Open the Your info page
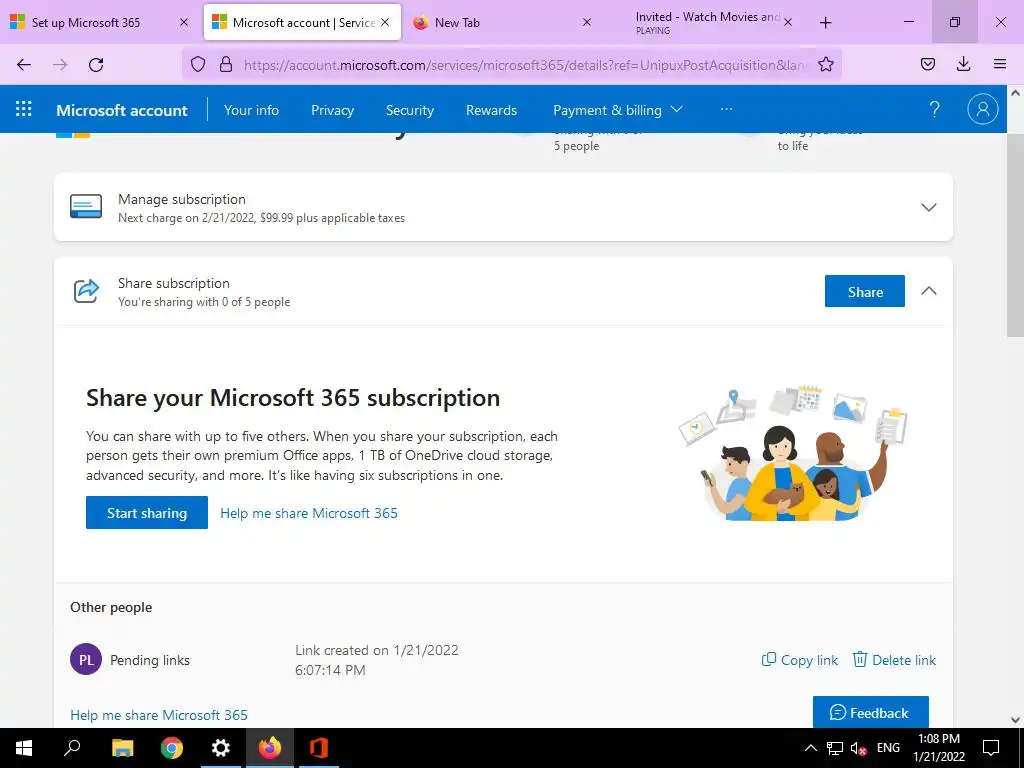The image size is (1024, 768). click(x=251, y=110)
